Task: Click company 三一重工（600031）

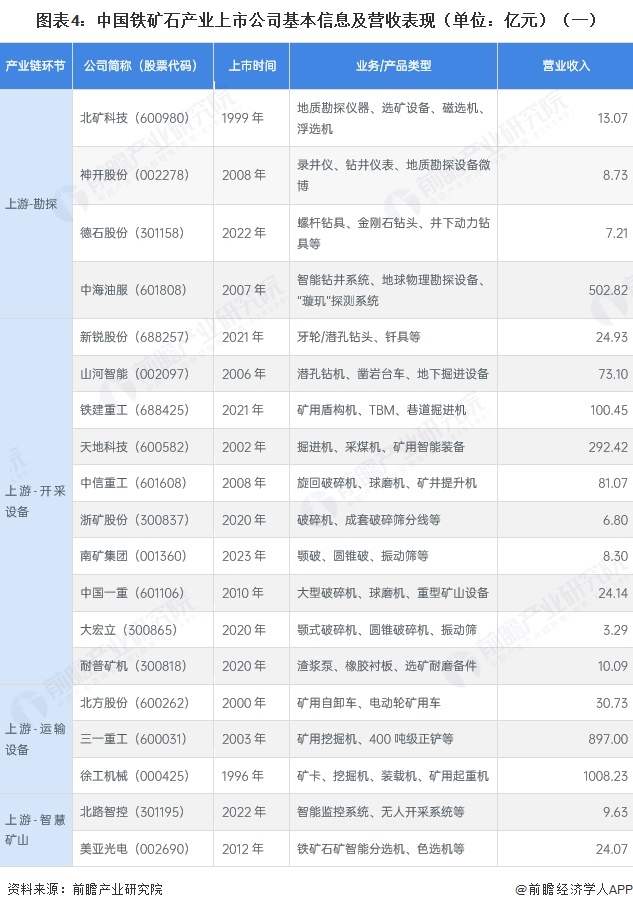Action: (x=133, y=739)
